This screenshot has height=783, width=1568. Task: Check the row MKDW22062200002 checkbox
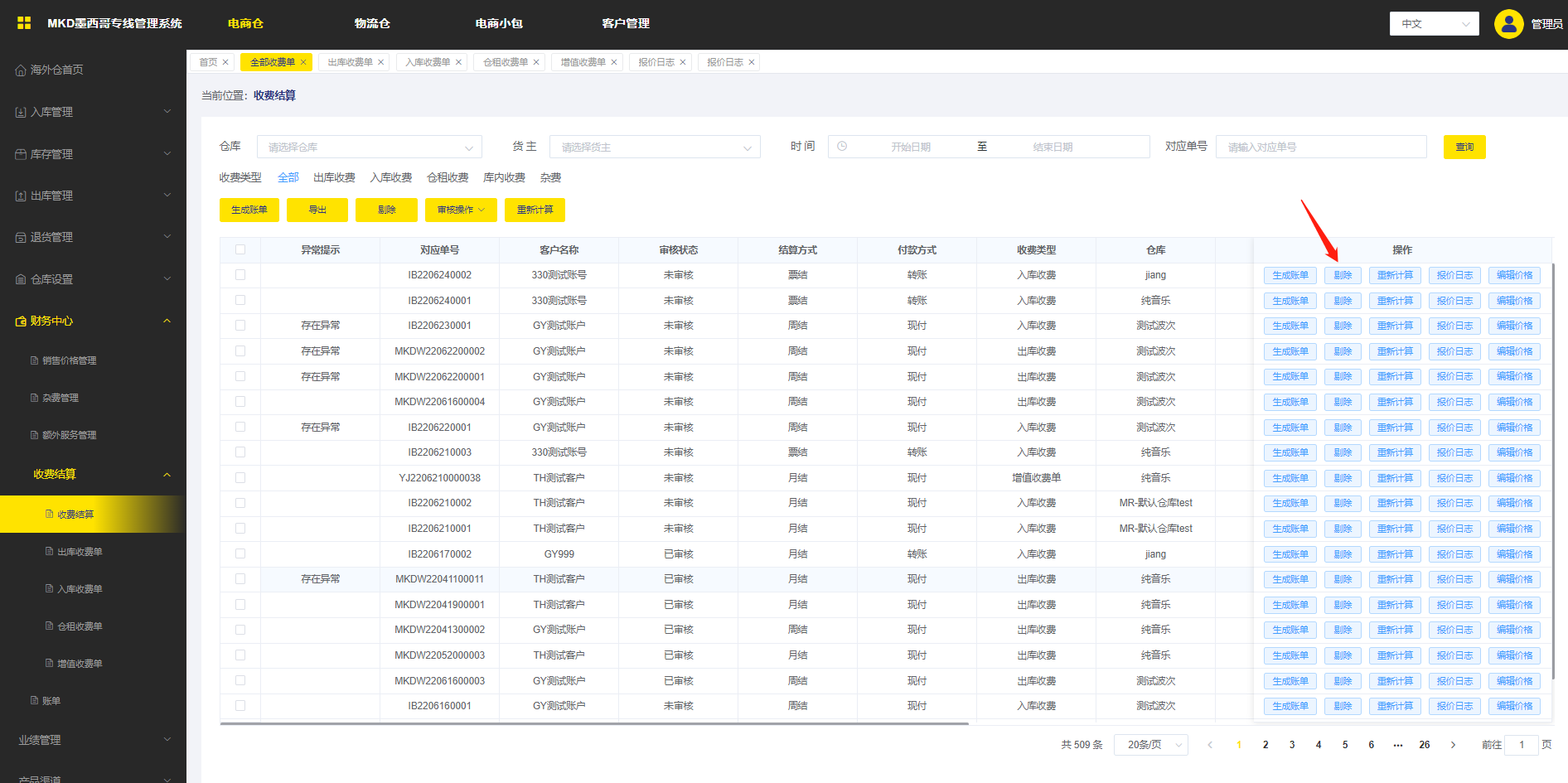coord(240,350)
